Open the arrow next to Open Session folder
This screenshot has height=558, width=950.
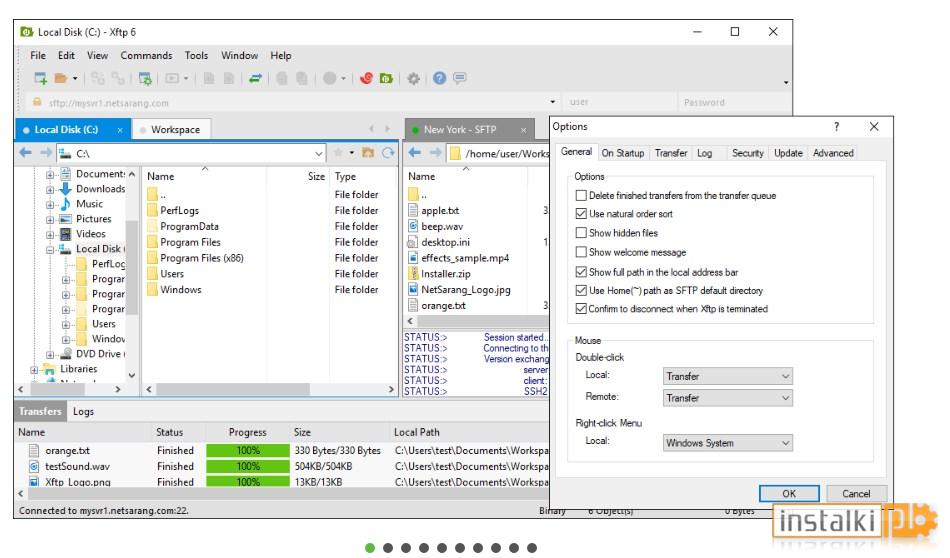coord(75,79)
